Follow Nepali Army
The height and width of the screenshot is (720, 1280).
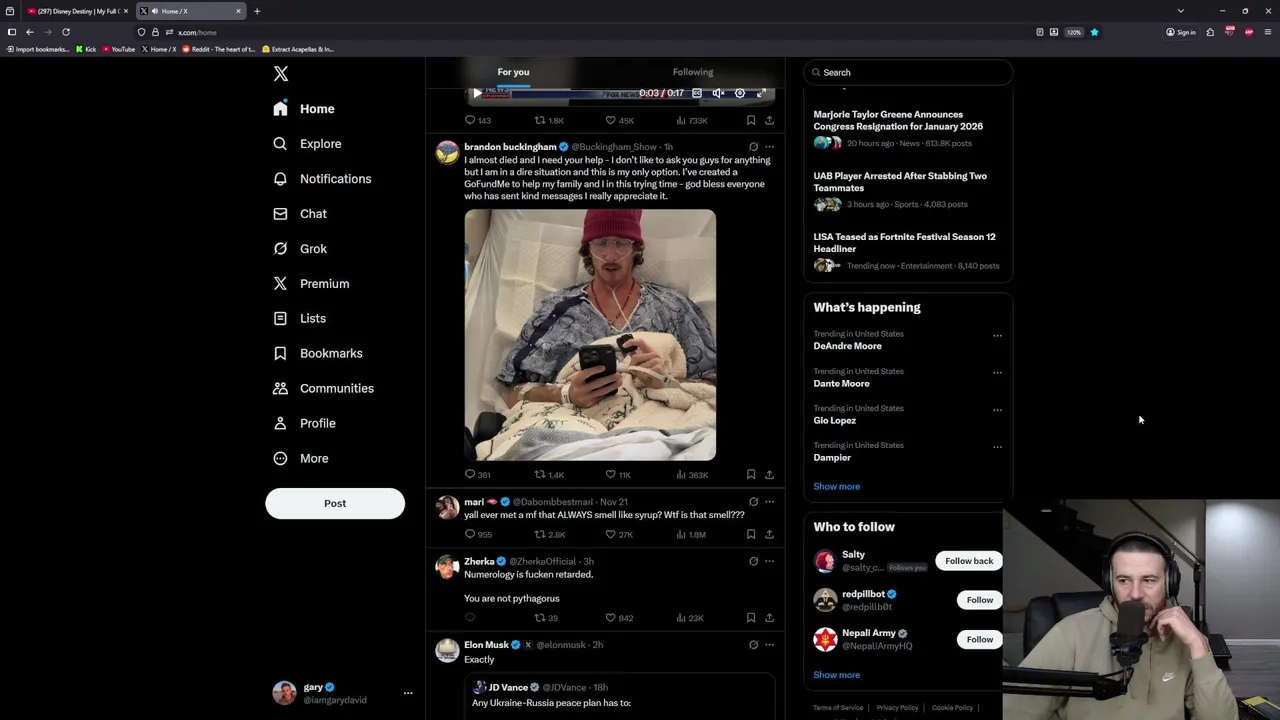point(979,639)
